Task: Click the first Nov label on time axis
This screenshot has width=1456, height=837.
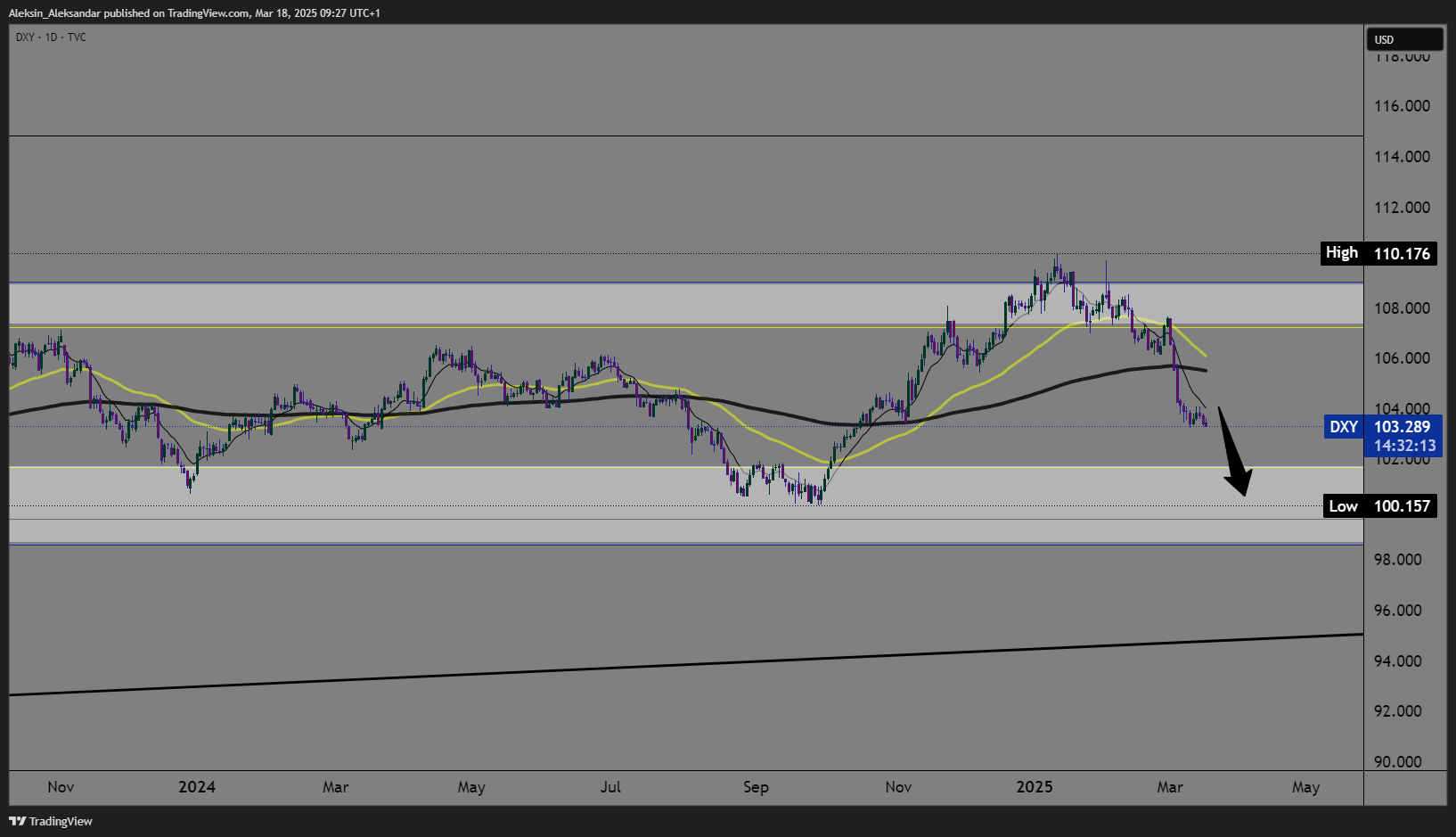Action: coord(61,787)
